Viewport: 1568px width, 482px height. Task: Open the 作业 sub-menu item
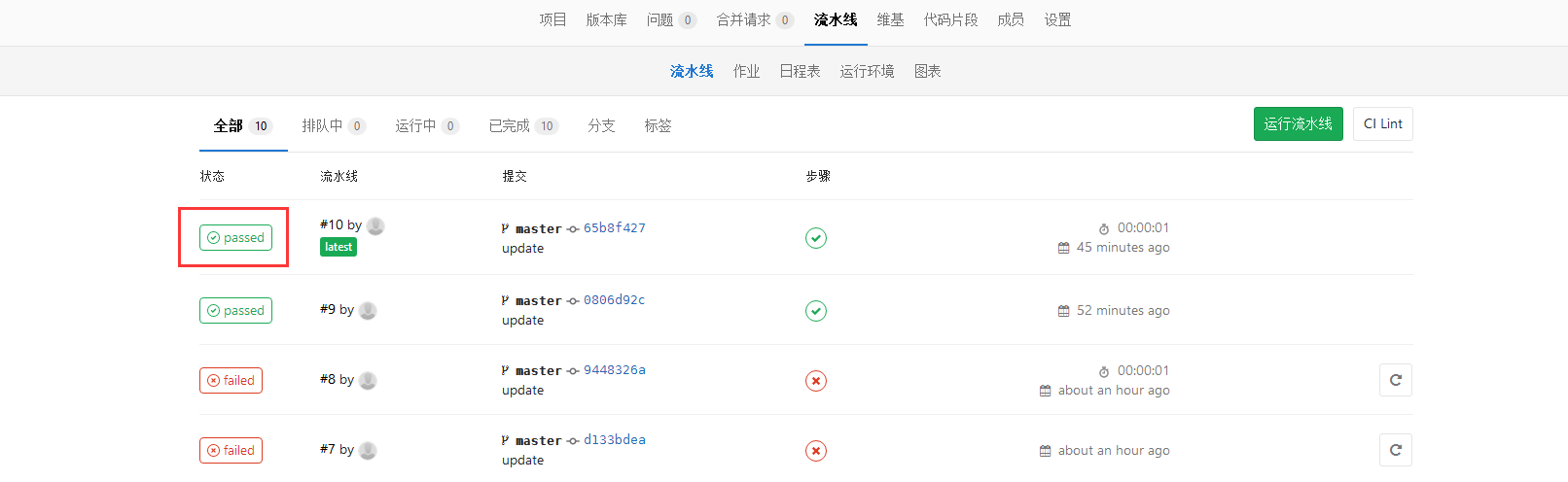(x=746, y=72)
